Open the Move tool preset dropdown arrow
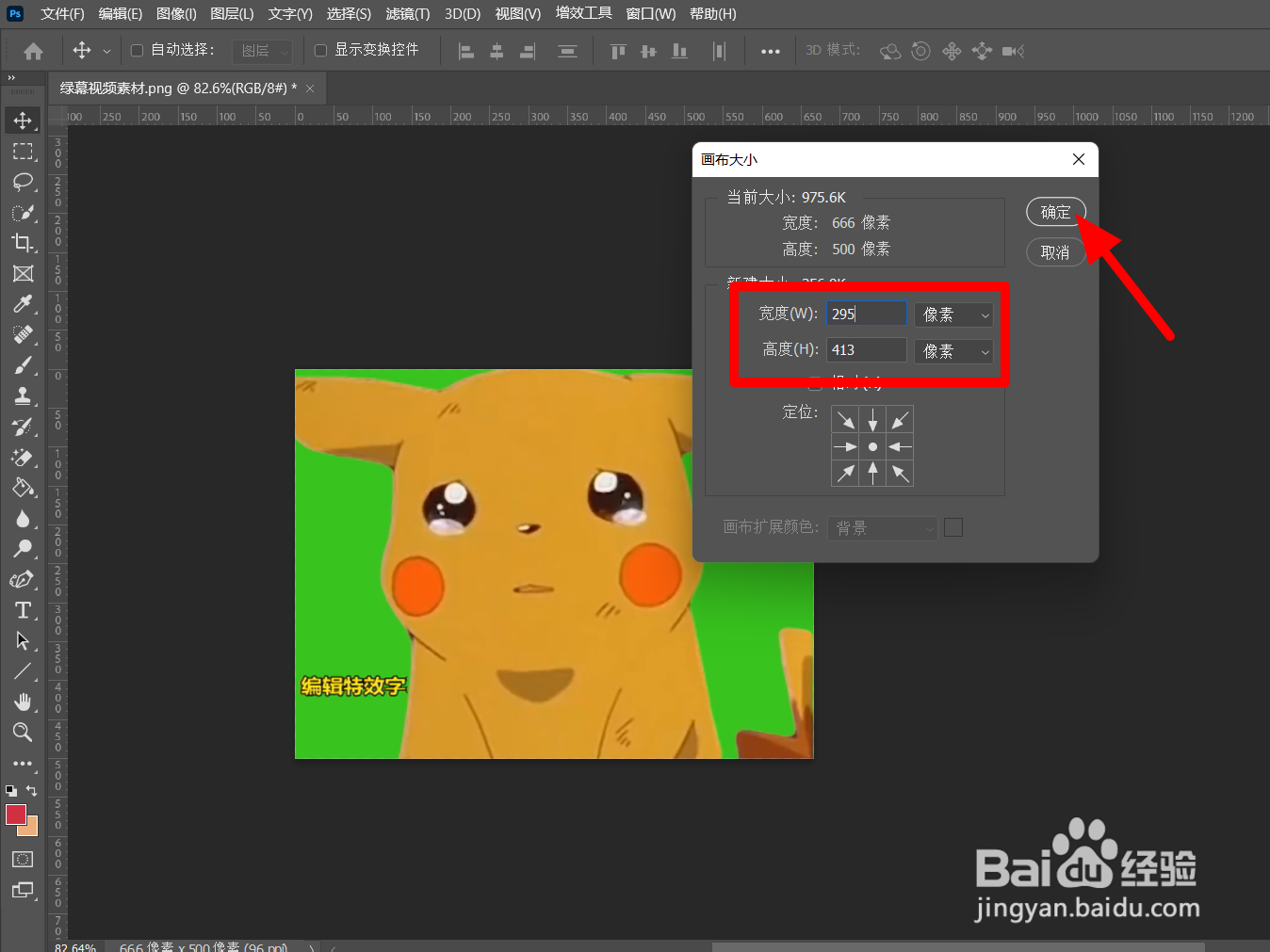1270x952 pixels. 106,51
